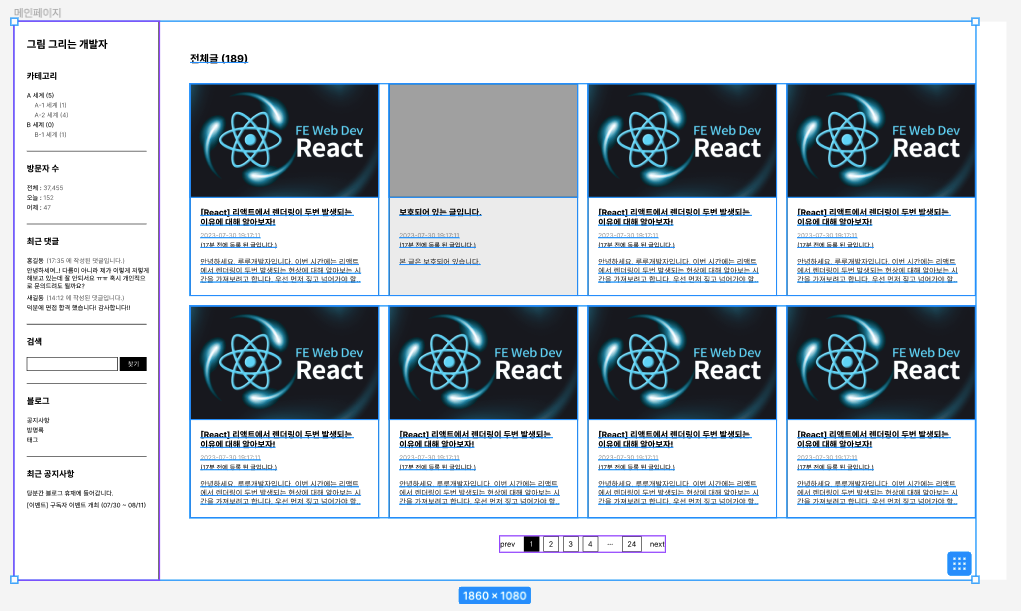The height and width of the screenshot is (611, 1021).
Task: Click the black 찾기 search button
Action: (133, 364)
